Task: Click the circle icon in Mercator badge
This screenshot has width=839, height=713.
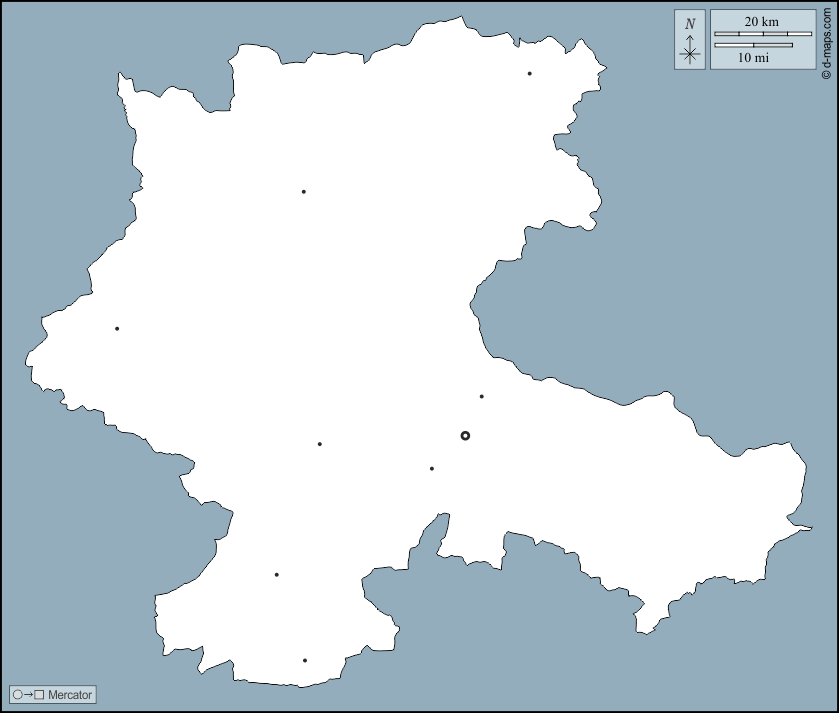Action: pos(18,694)
